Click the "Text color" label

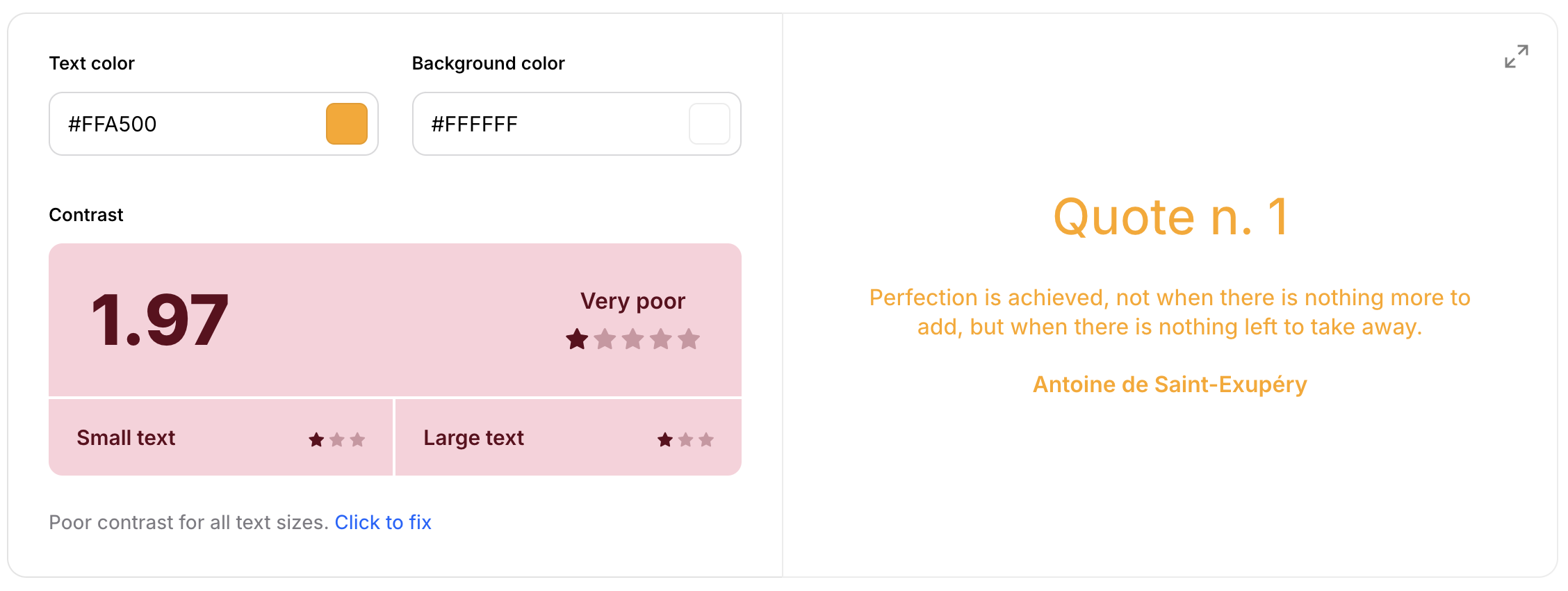(x=92, y=63)
